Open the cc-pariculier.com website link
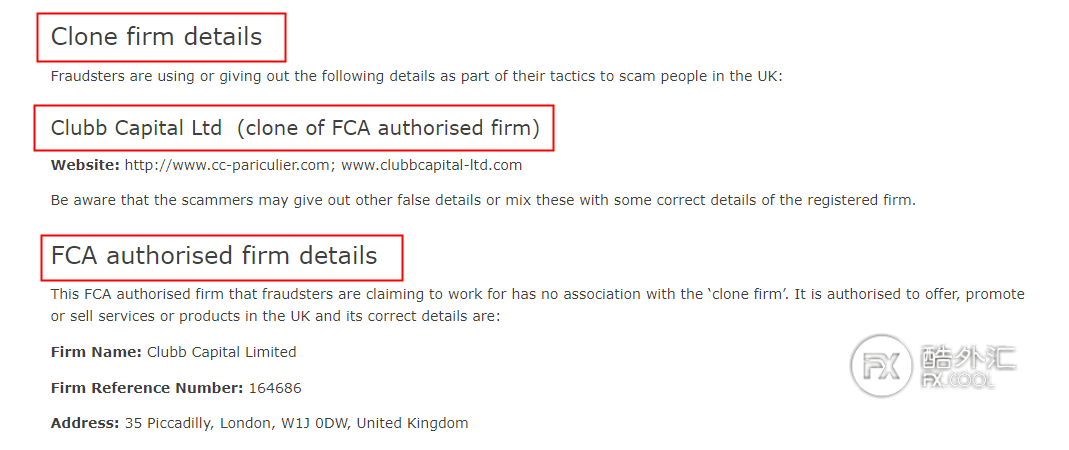 click(x=228, y=165)
